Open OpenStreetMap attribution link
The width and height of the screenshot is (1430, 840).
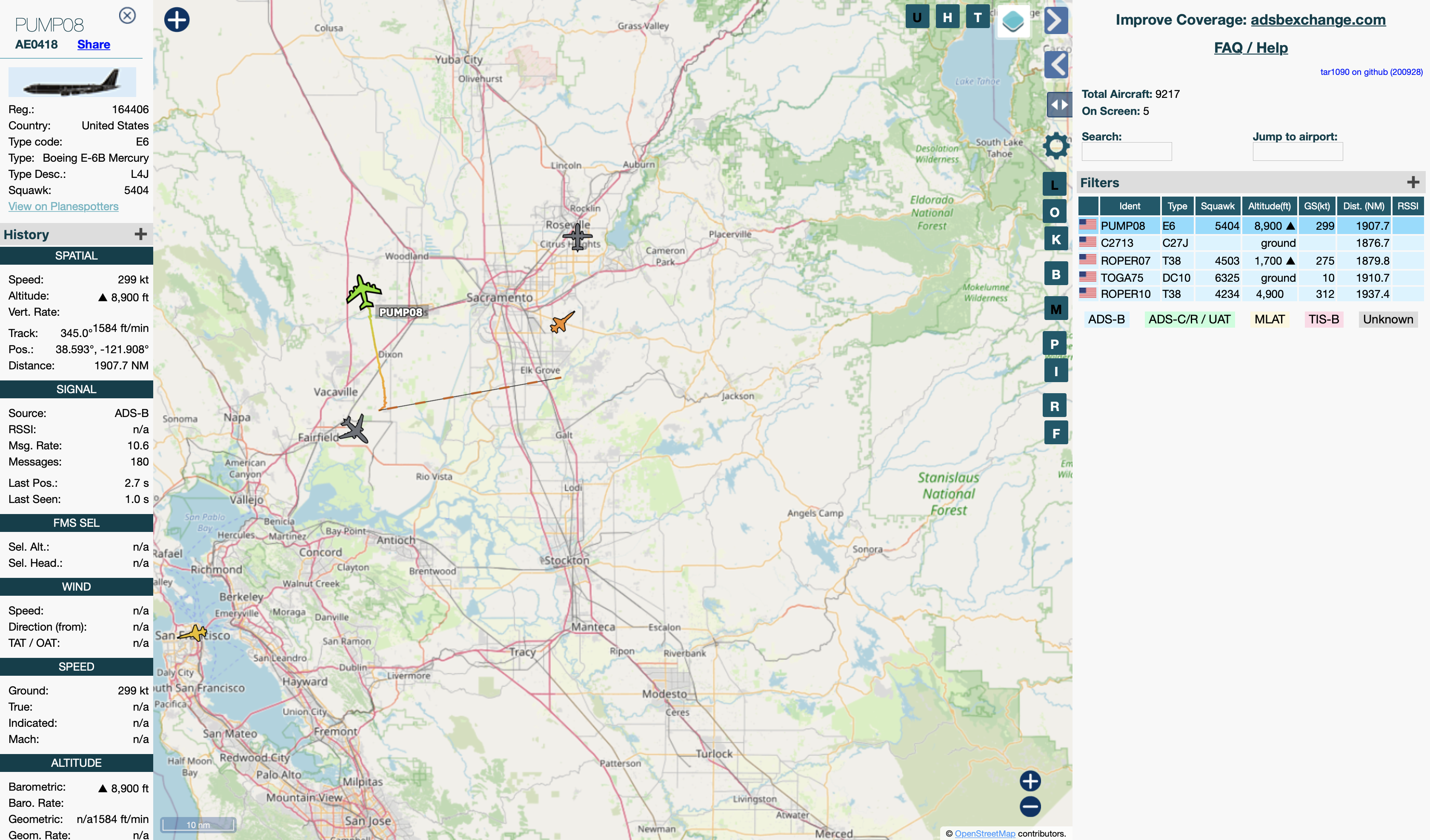click(984, 833)
